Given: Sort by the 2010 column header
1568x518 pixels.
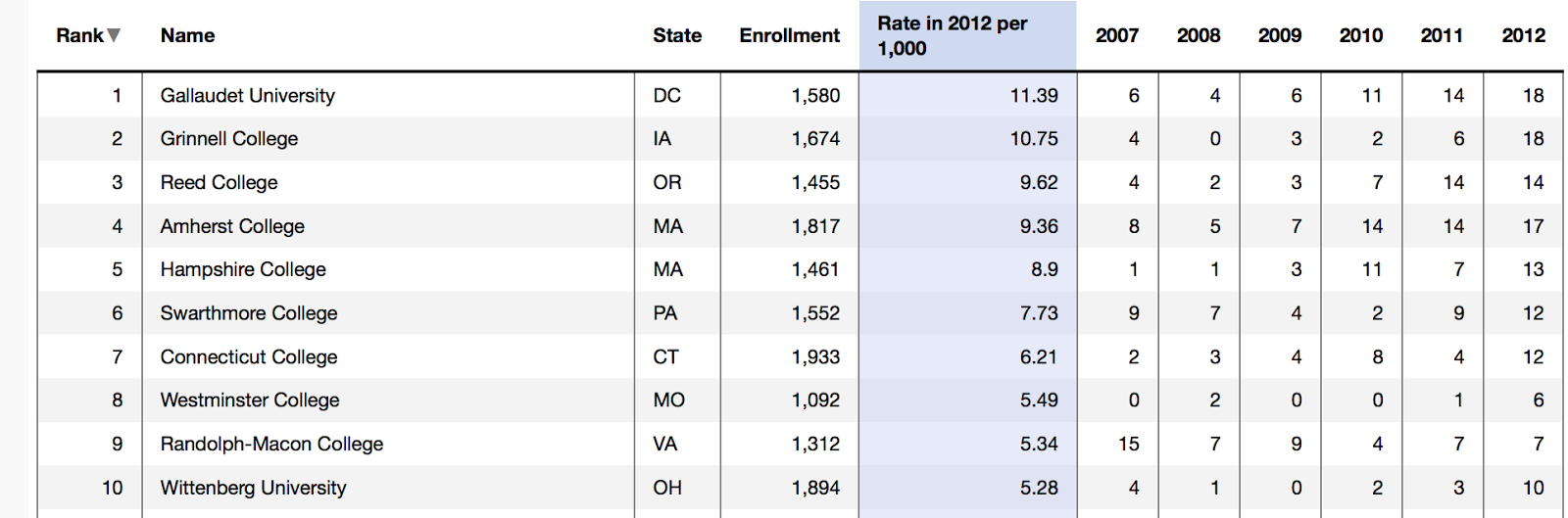Looking at the screenshot, I should tap(1361, 35).
